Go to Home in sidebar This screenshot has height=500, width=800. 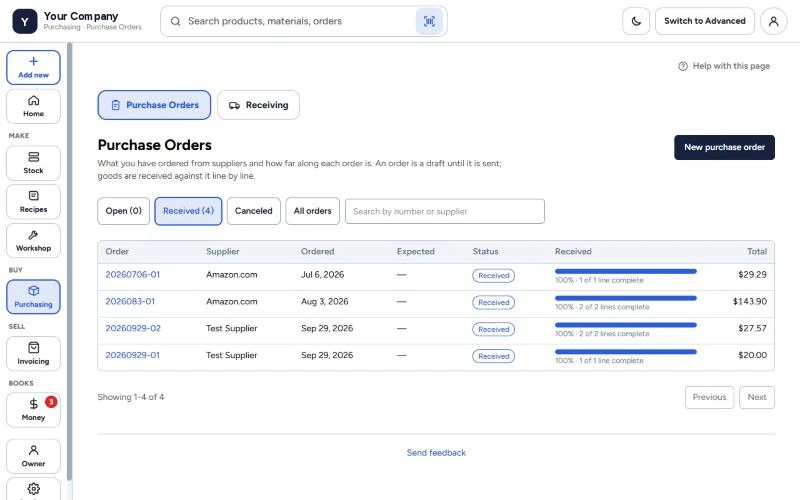point(33,106)
